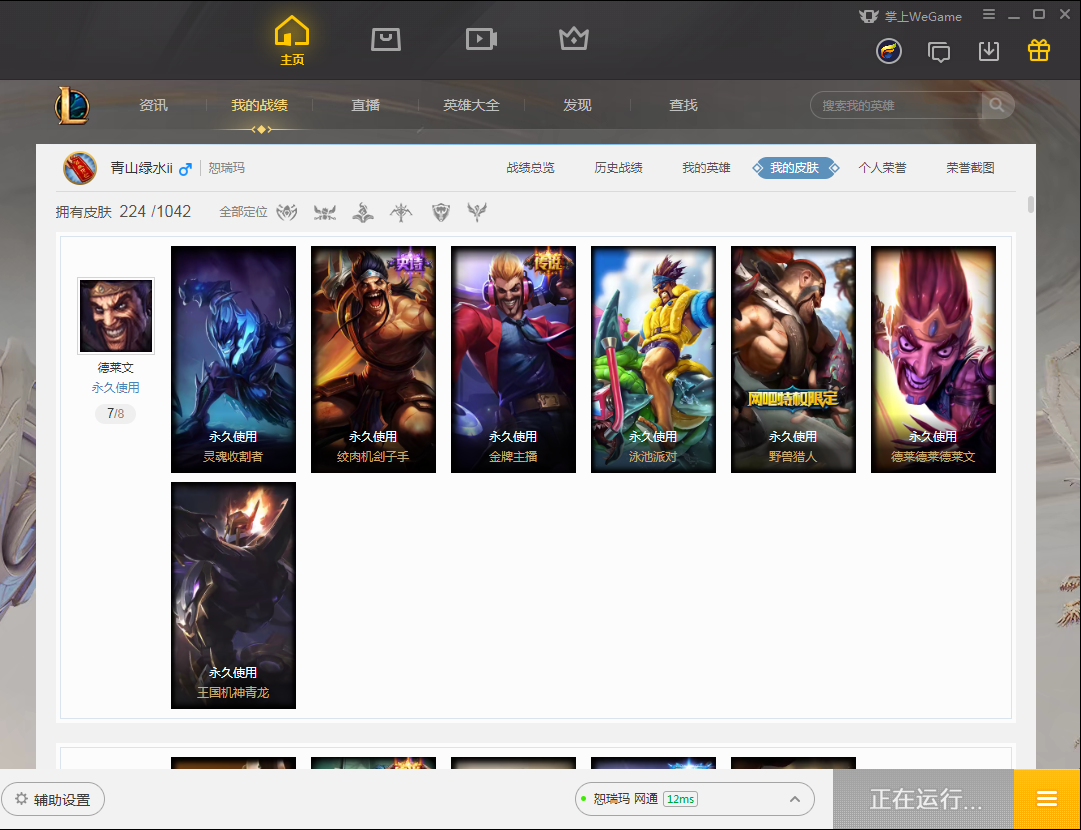Open the video player icon
Viewport: 1081px width, 830px height.
tap(481, 39)
